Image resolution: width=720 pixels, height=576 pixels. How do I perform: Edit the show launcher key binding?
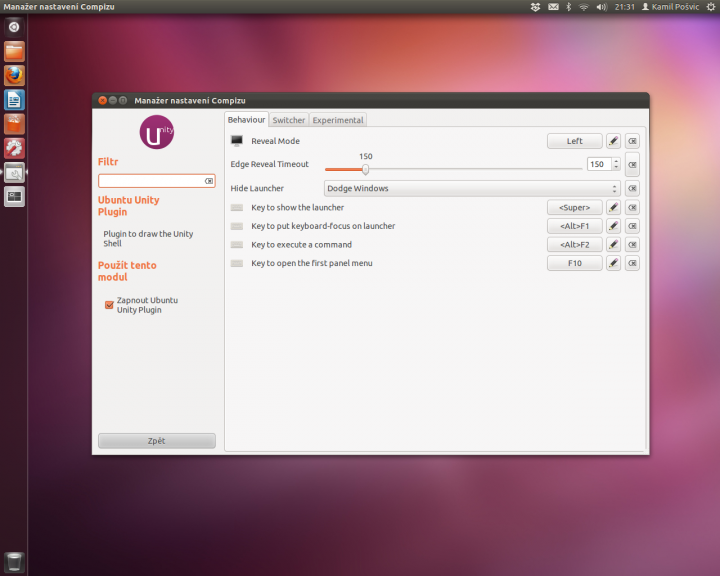tap(613, 208)
